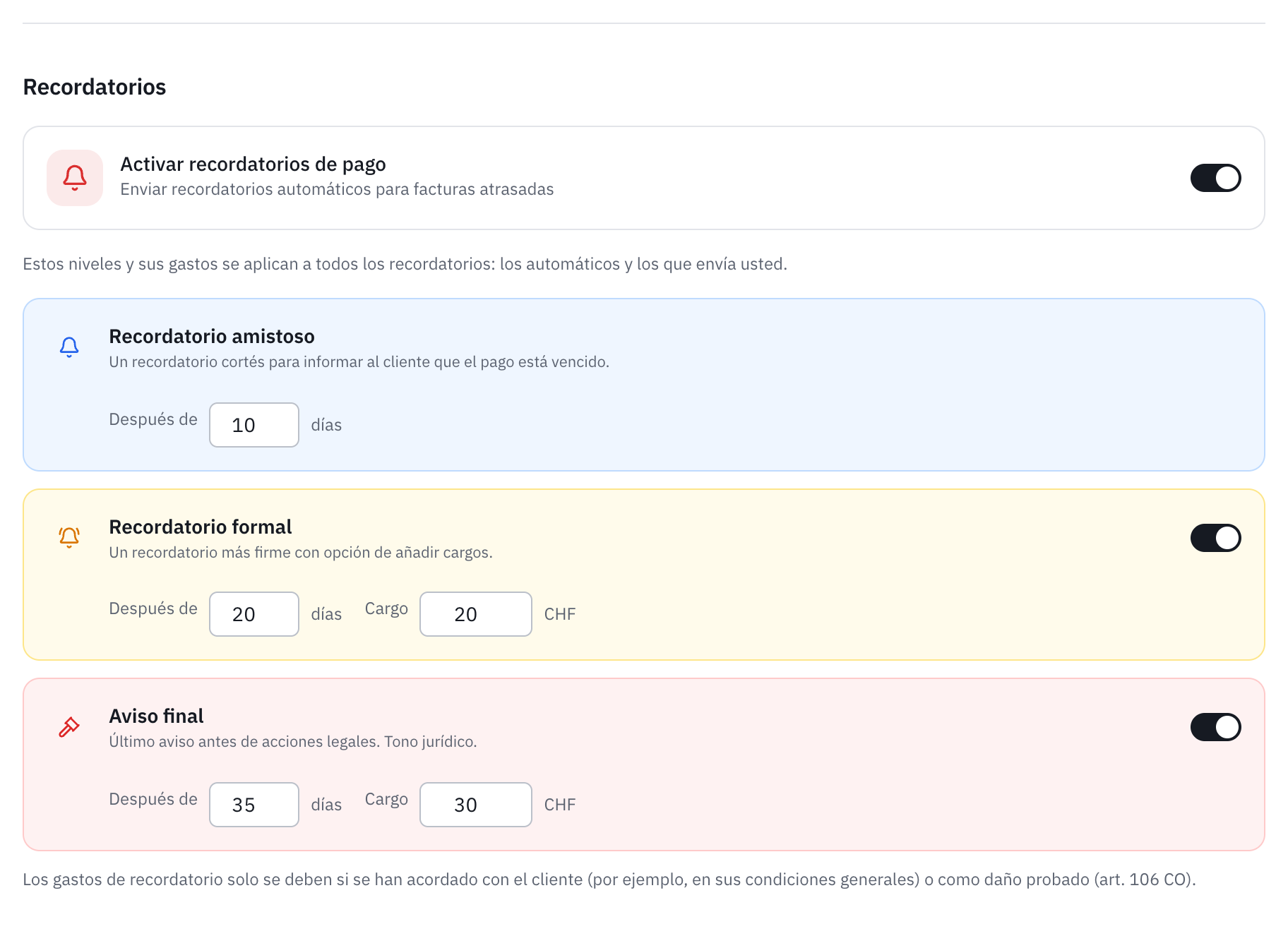Click the red bell icon beside Activar recordatorios
The width and height of the screenshot is (1288, 936).
pos(75,178)
